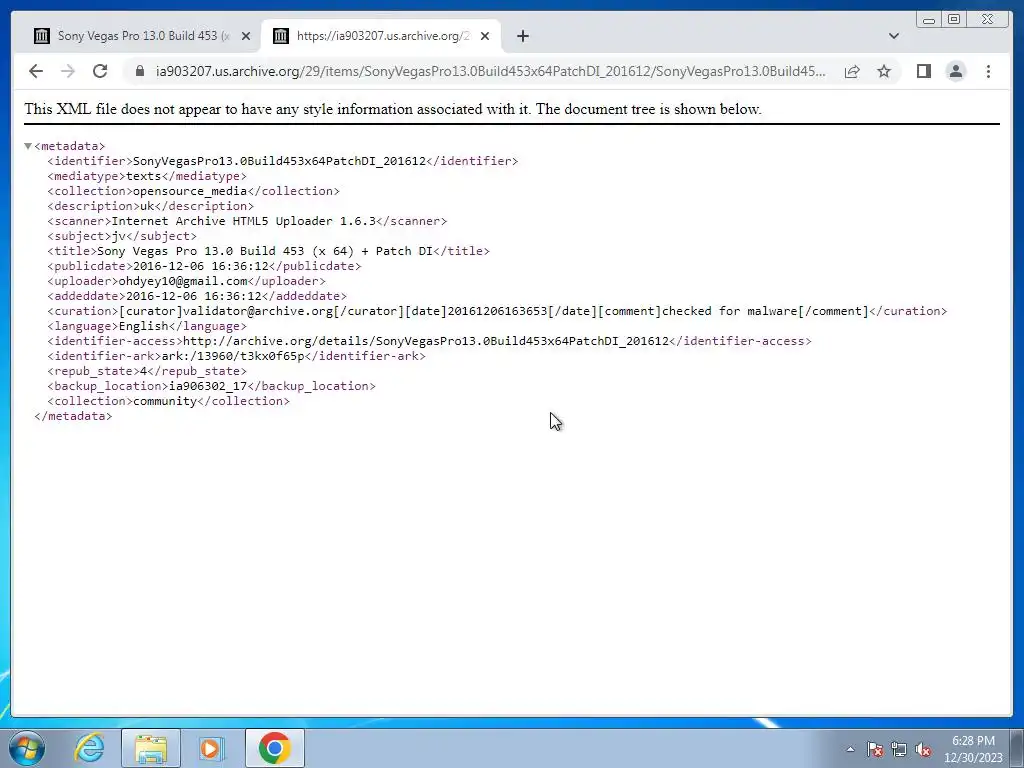1024x768 pixels.
Task: Open the Chrome profile menu
Action: point(955,71)
